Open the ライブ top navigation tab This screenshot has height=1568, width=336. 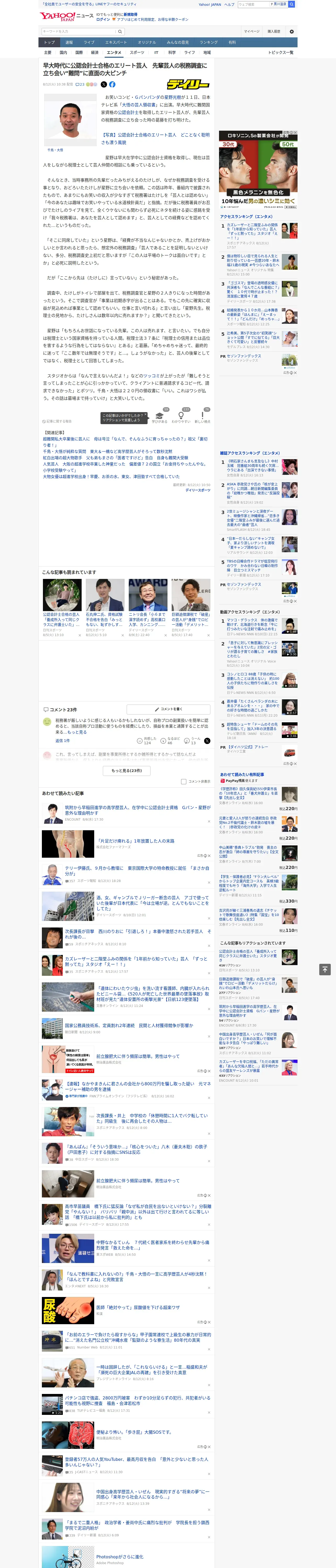tap(89, 43)
